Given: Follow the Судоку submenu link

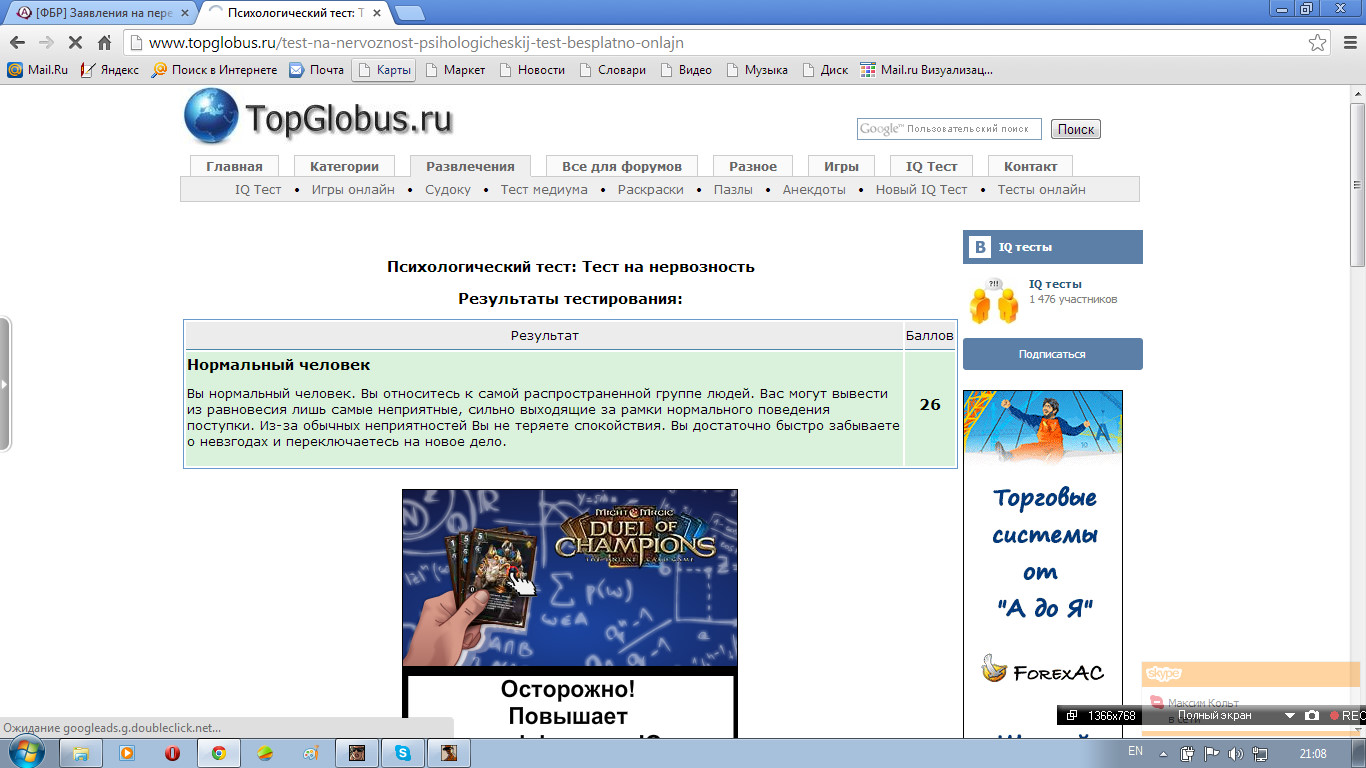Looking at the screenshot, I should [448, 189].
